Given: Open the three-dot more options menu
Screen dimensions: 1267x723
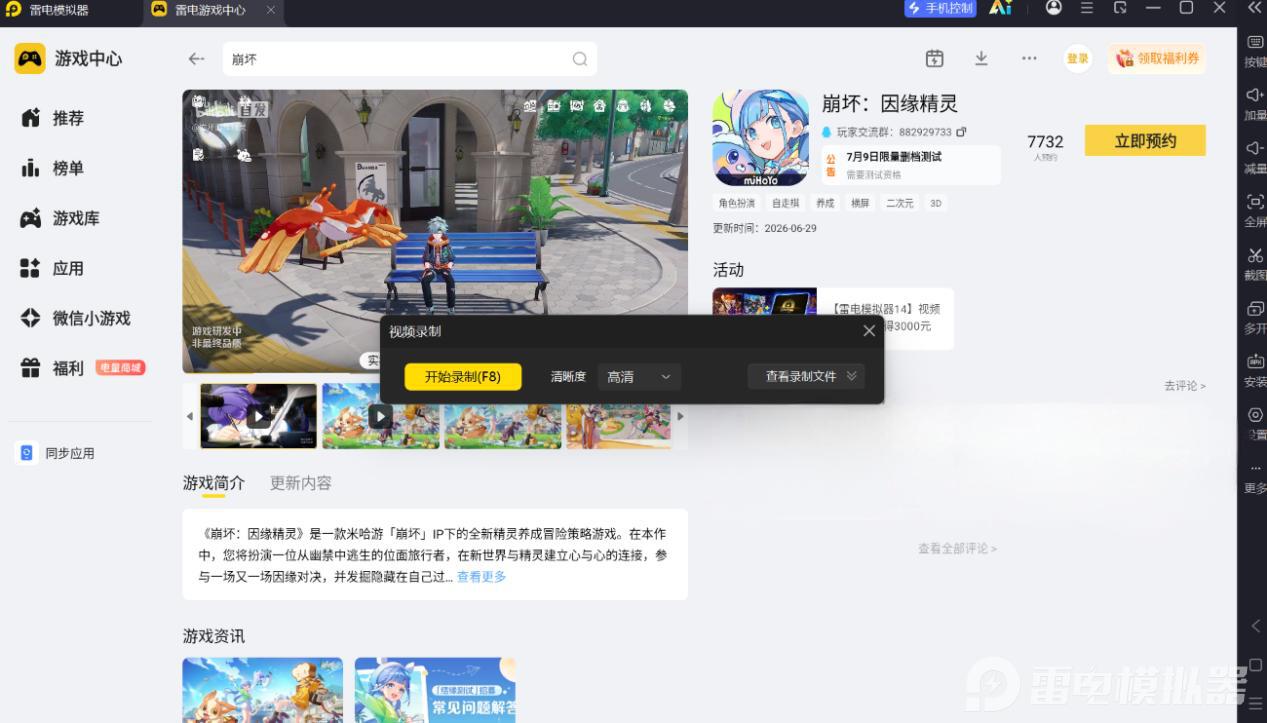Looking at the screenshot, I should (x=1029, y=58).
